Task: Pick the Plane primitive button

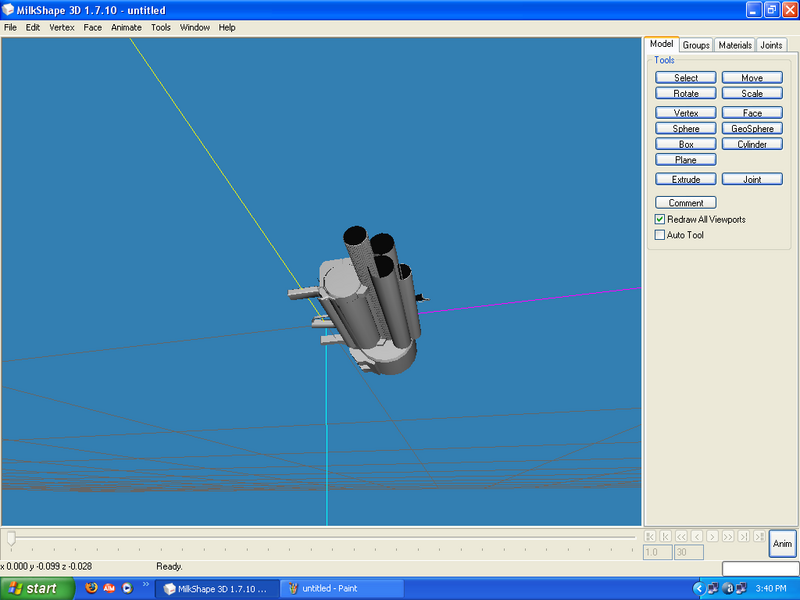Action: click(x=686, y=160)
